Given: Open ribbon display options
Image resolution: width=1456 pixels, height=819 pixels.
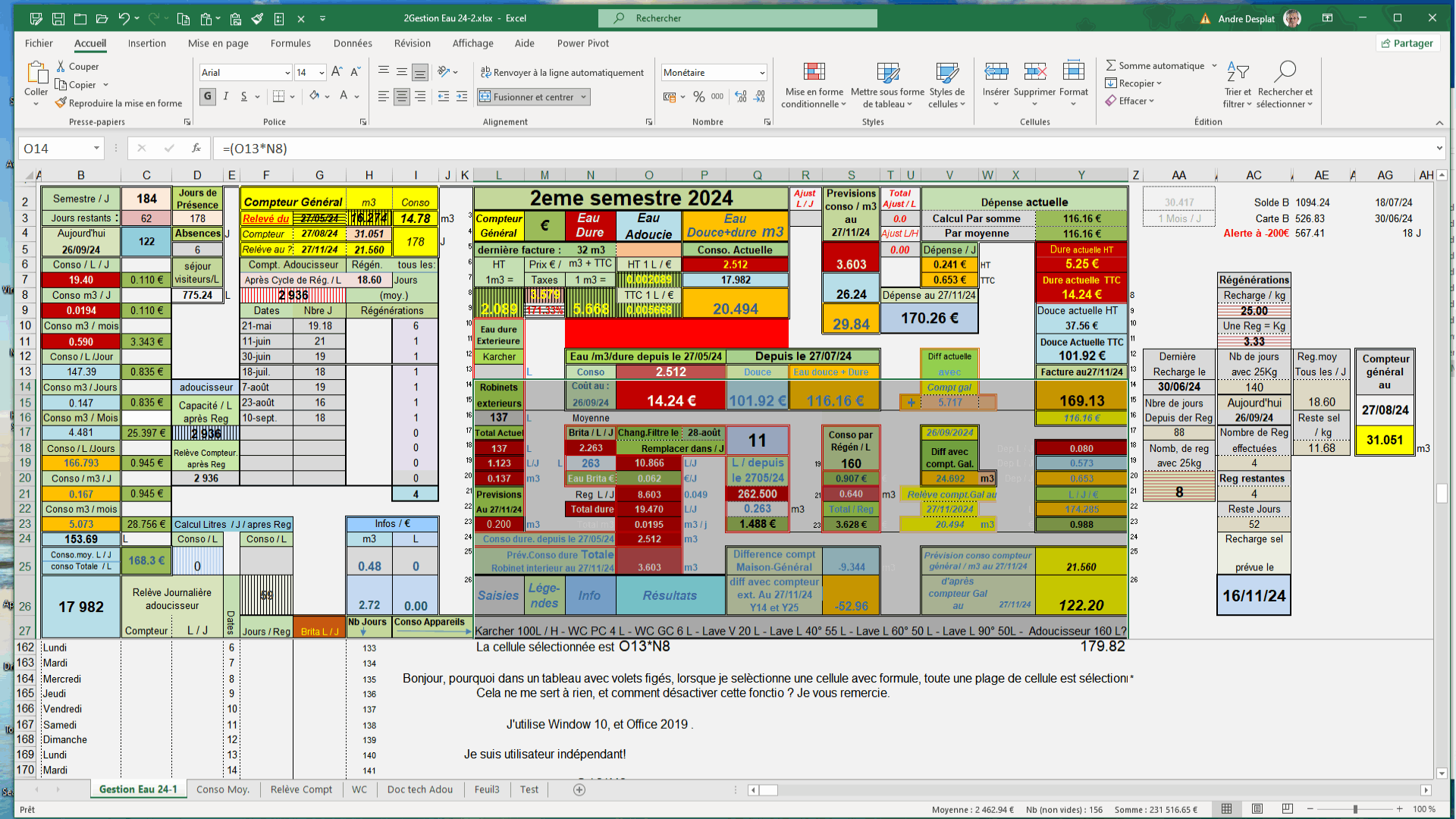Looking at the screenshot, I should click(x=1327, y=18).
